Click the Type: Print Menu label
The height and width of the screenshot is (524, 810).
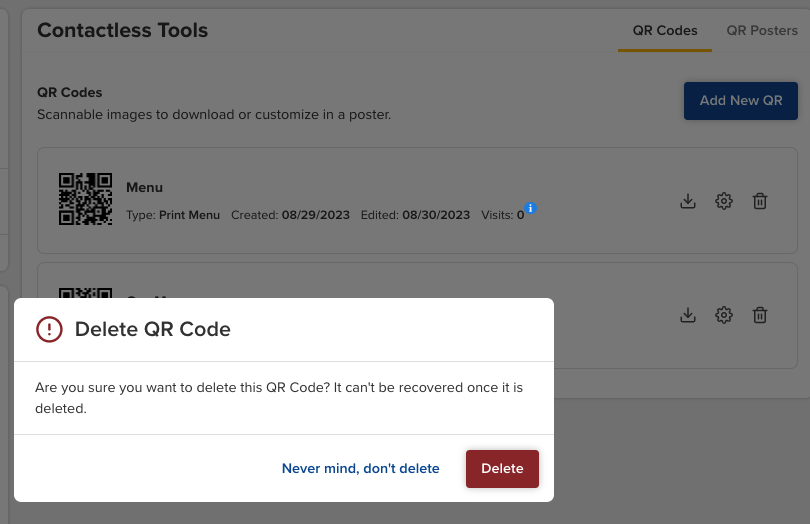coord(173,215)
